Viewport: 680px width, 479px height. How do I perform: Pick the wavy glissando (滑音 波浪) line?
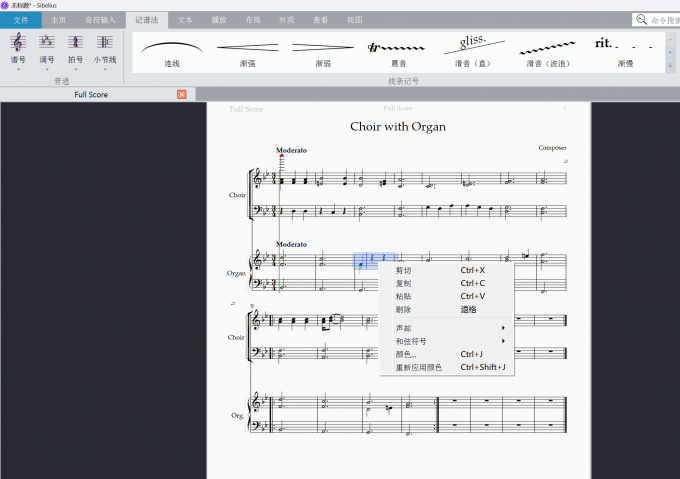(549, 51)
